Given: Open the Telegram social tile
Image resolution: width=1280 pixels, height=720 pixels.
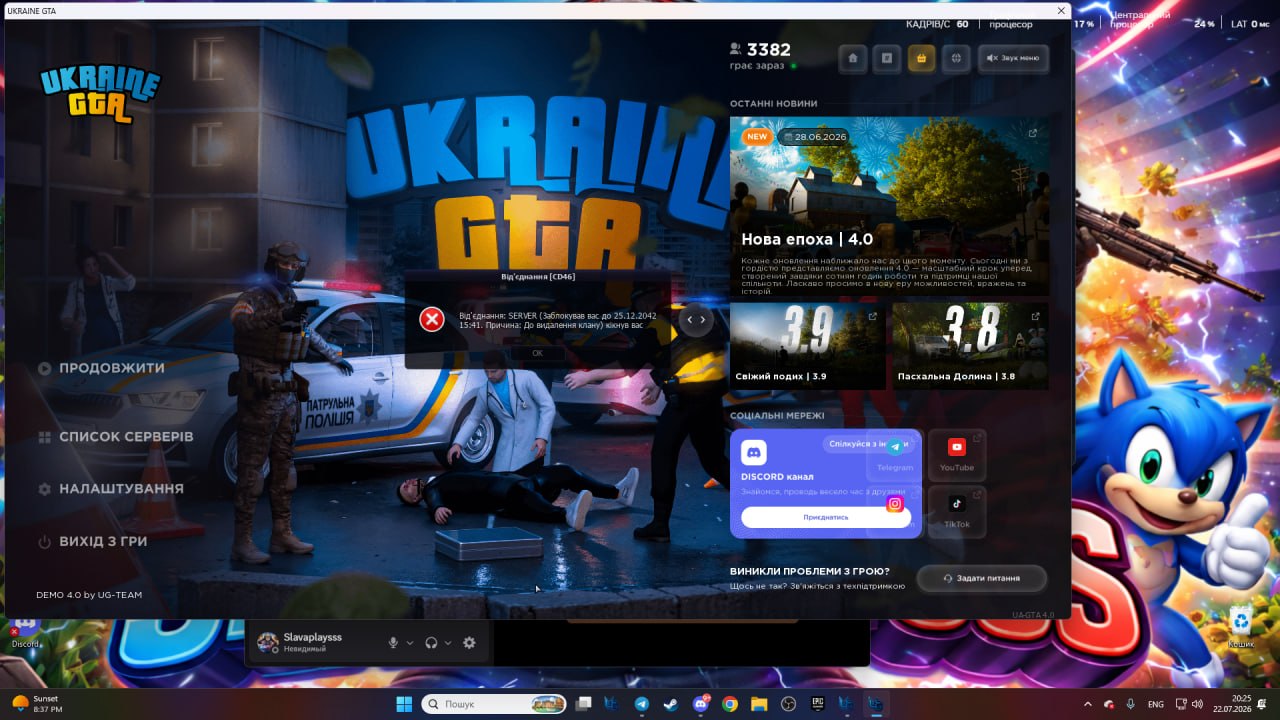Looking at the screenshot, I should click(x=895, y=455).
